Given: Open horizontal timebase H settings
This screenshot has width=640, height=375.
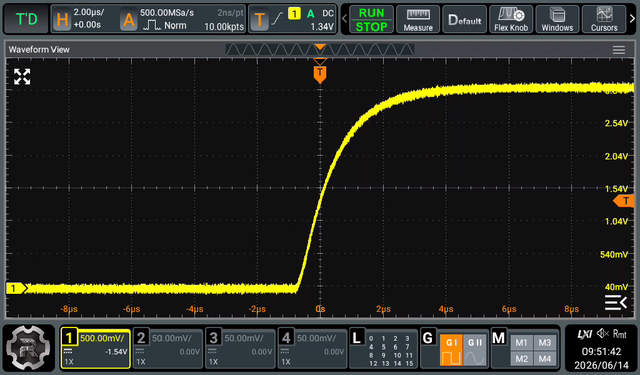Looking at the screenshot, I should tap(62, 19).
